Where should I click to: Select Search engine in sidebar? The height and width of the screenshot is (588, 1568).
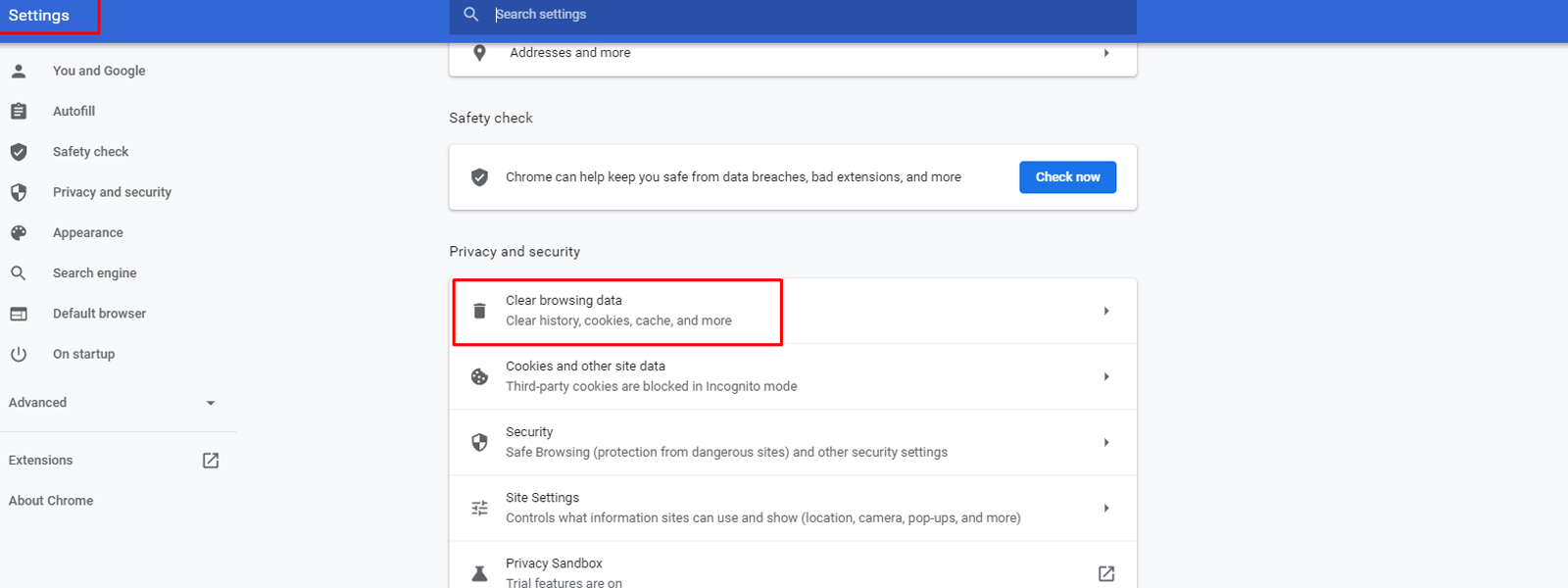(94, 273)
